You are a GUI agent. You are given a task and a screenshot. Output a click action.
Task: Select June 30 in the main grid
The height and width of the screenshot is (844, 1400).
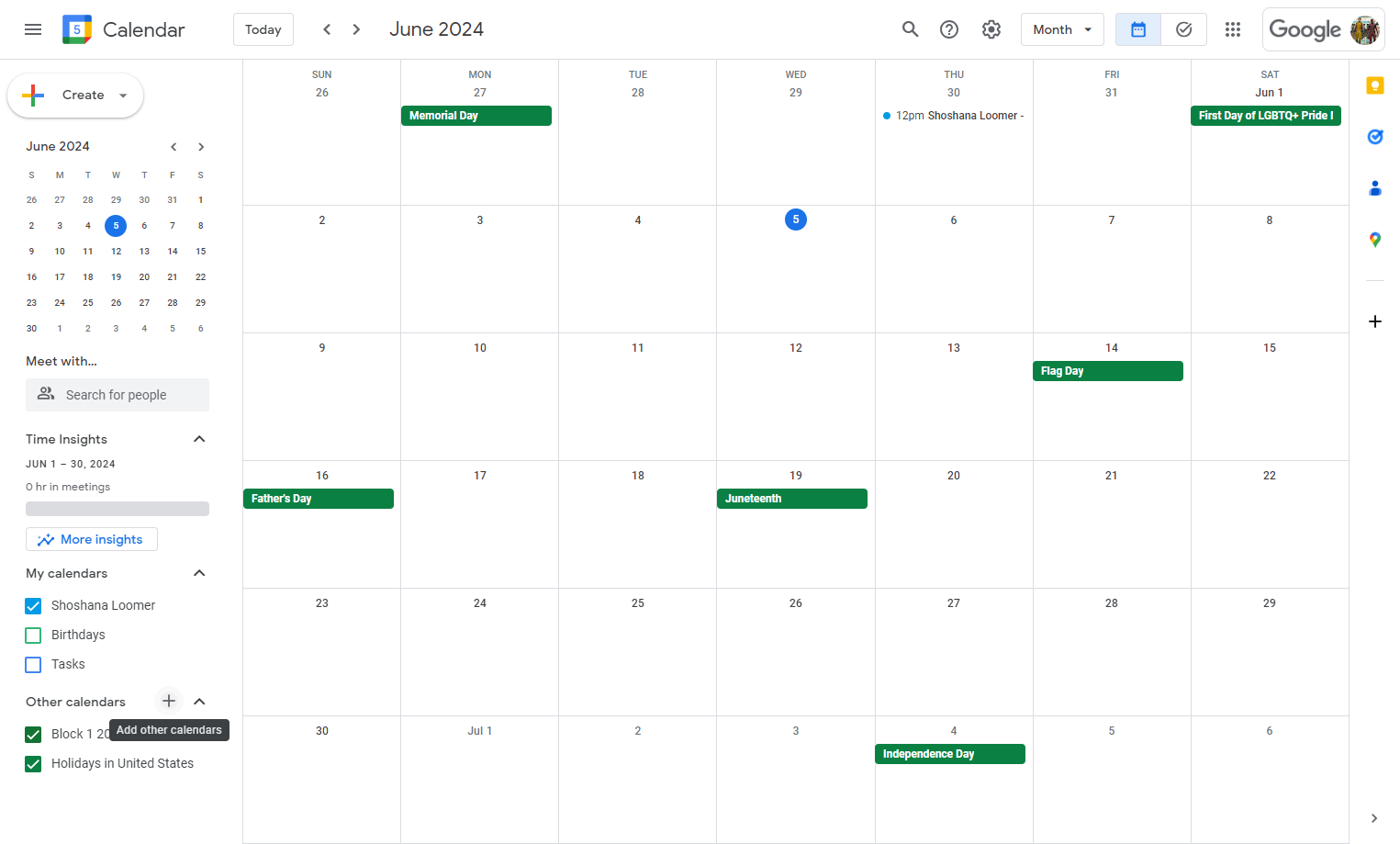[x=322, y=731]
